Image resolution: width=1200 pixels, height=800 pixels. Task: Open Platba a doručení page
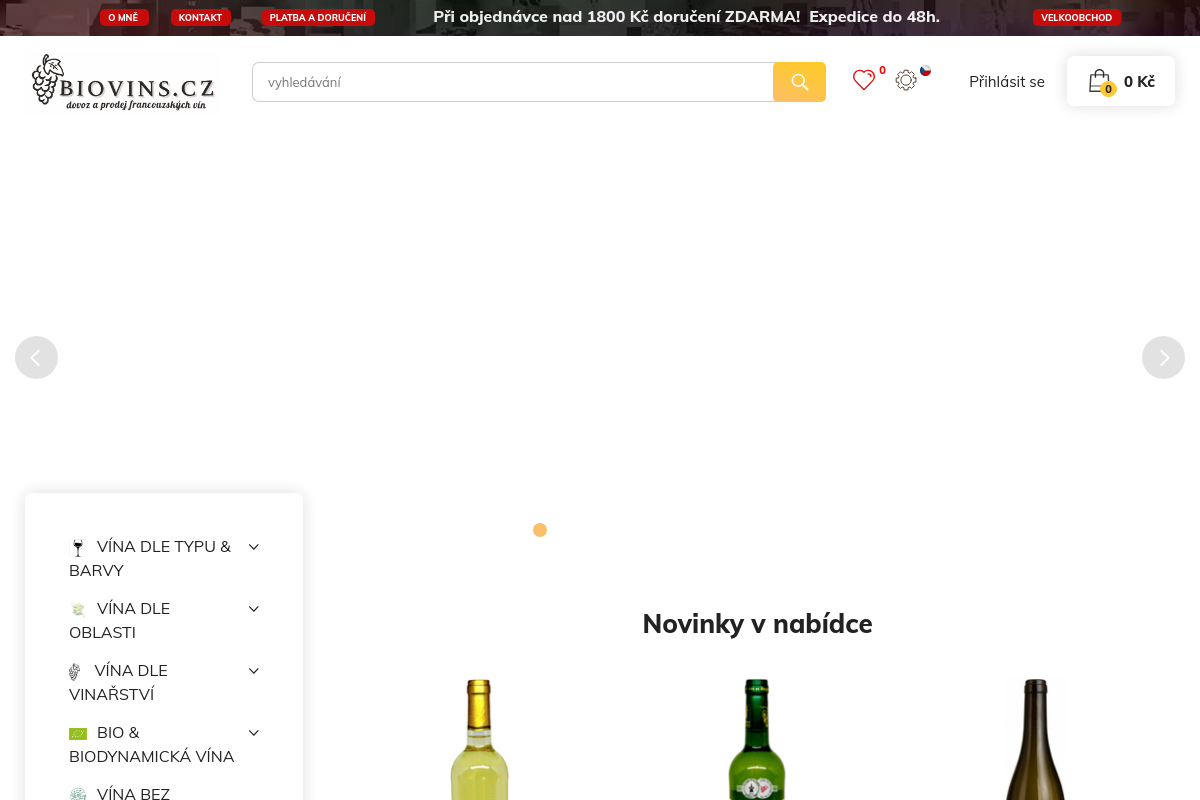[x=318, y=17]
